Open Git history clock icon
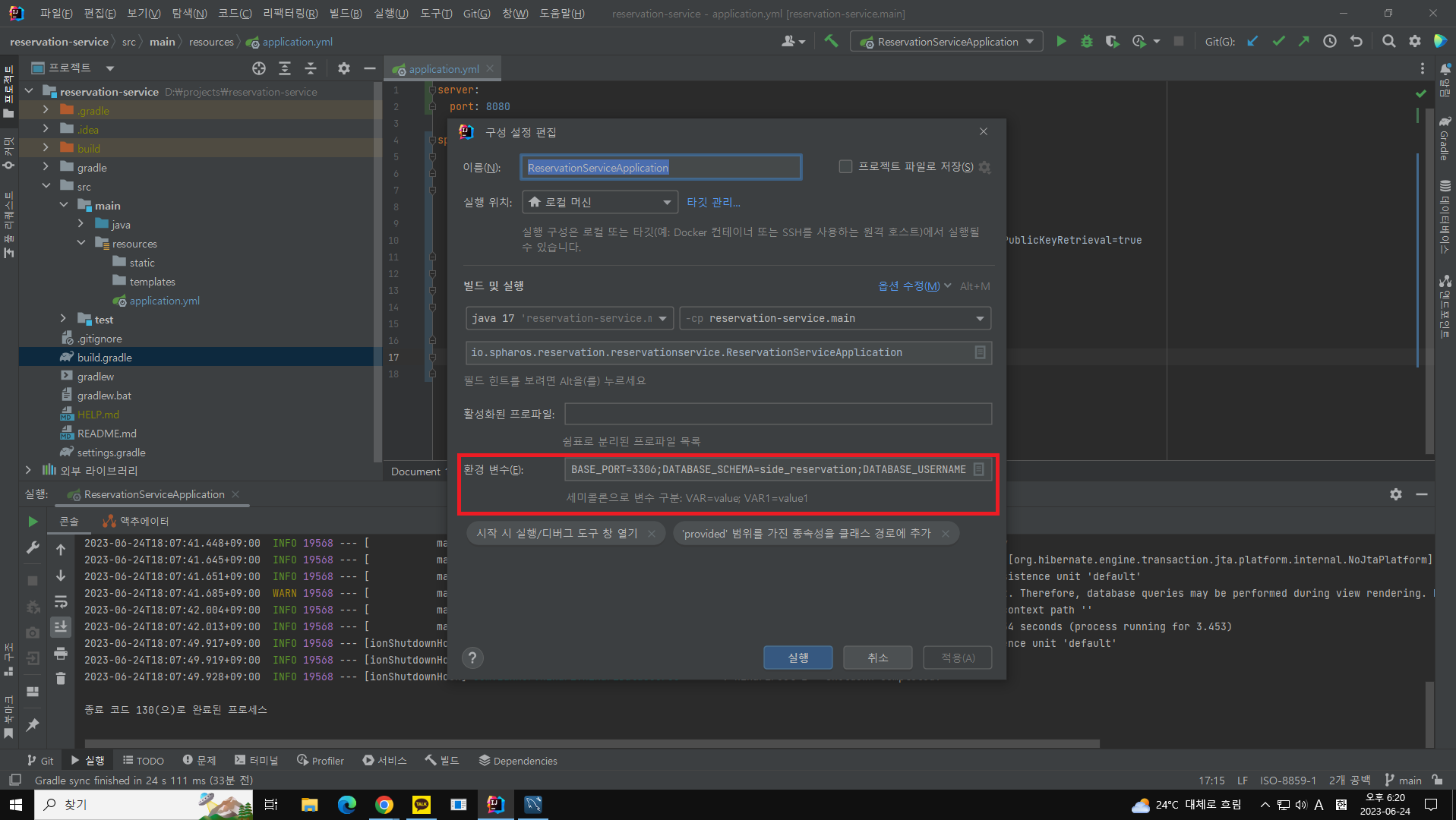This screenshot has height=820, width=1456. pos(1330,42)
